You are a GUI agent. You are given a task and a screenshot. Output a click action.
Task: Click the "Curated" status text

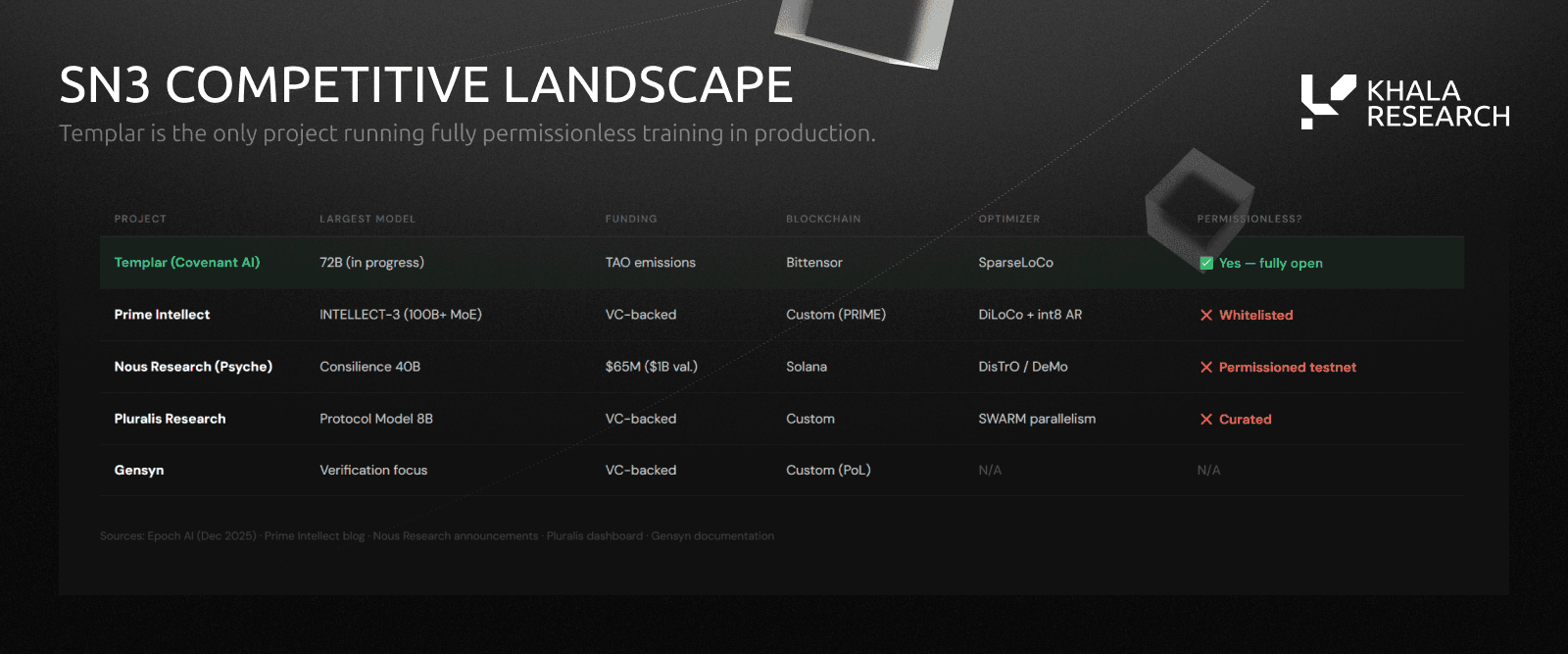(x=1246, y=419)
